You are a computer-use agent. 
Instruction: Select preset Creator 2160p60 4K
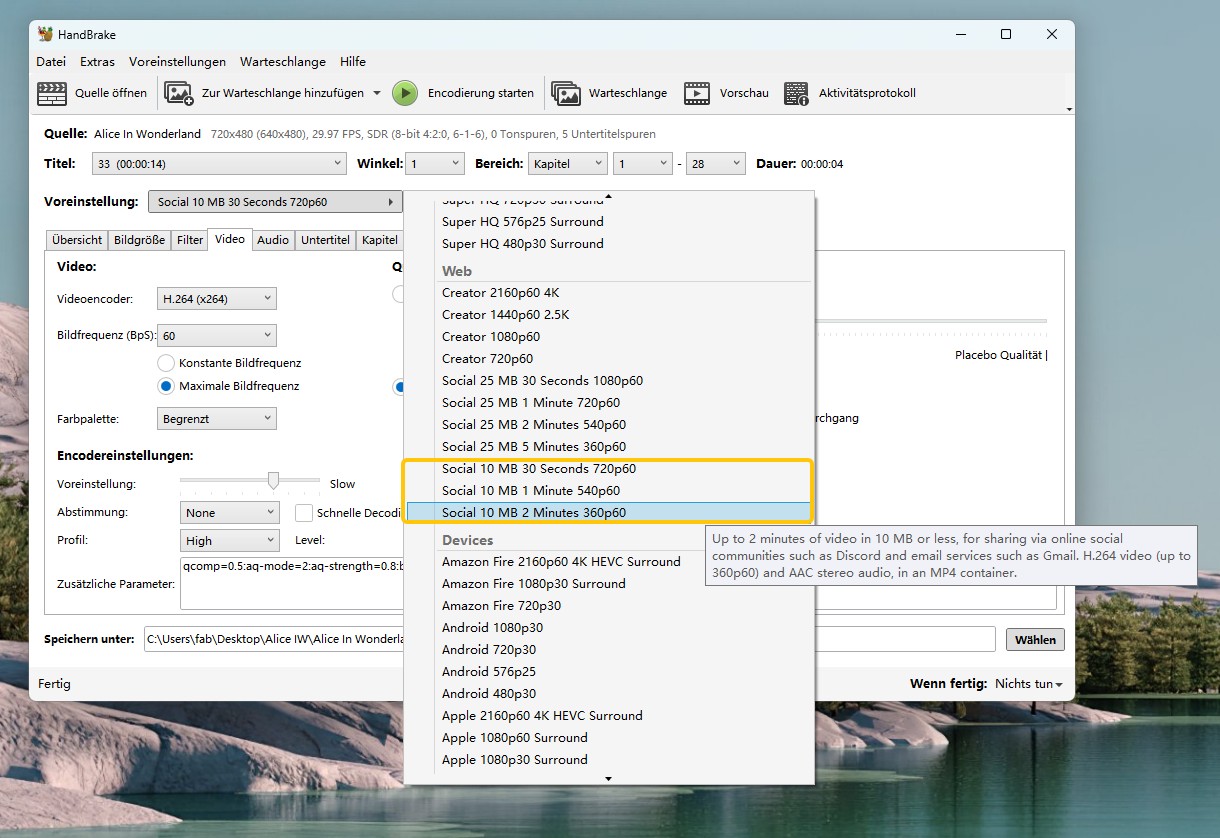(x=501, y=293)
